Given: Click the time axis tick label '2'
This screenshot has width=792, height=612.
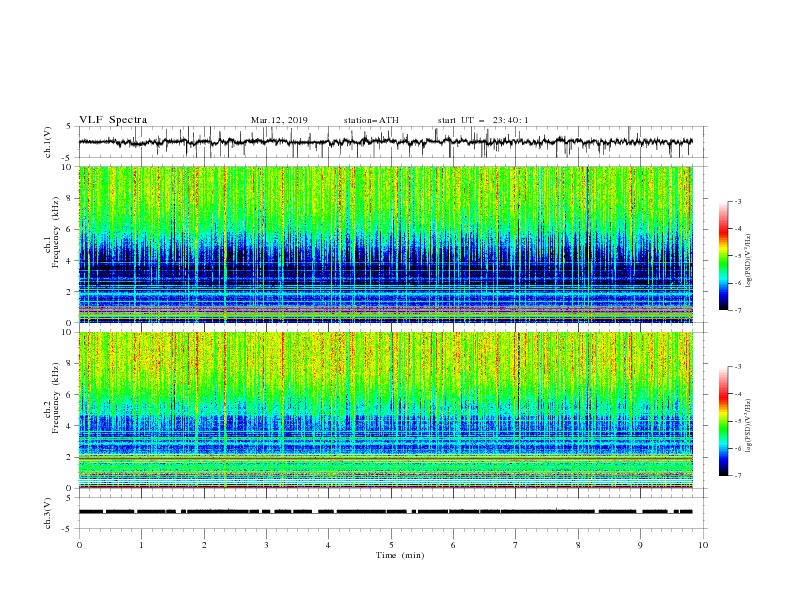Looking at the screenshot, I should tap(204, 545).
